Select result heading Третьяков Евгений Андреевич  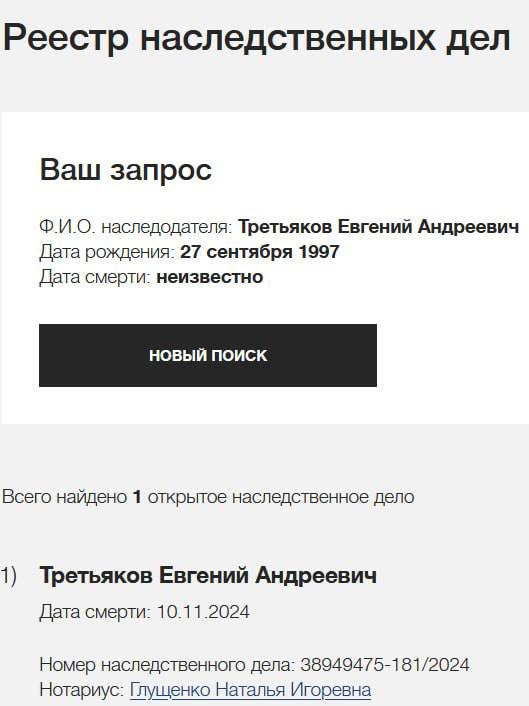(x=208, y=575)
